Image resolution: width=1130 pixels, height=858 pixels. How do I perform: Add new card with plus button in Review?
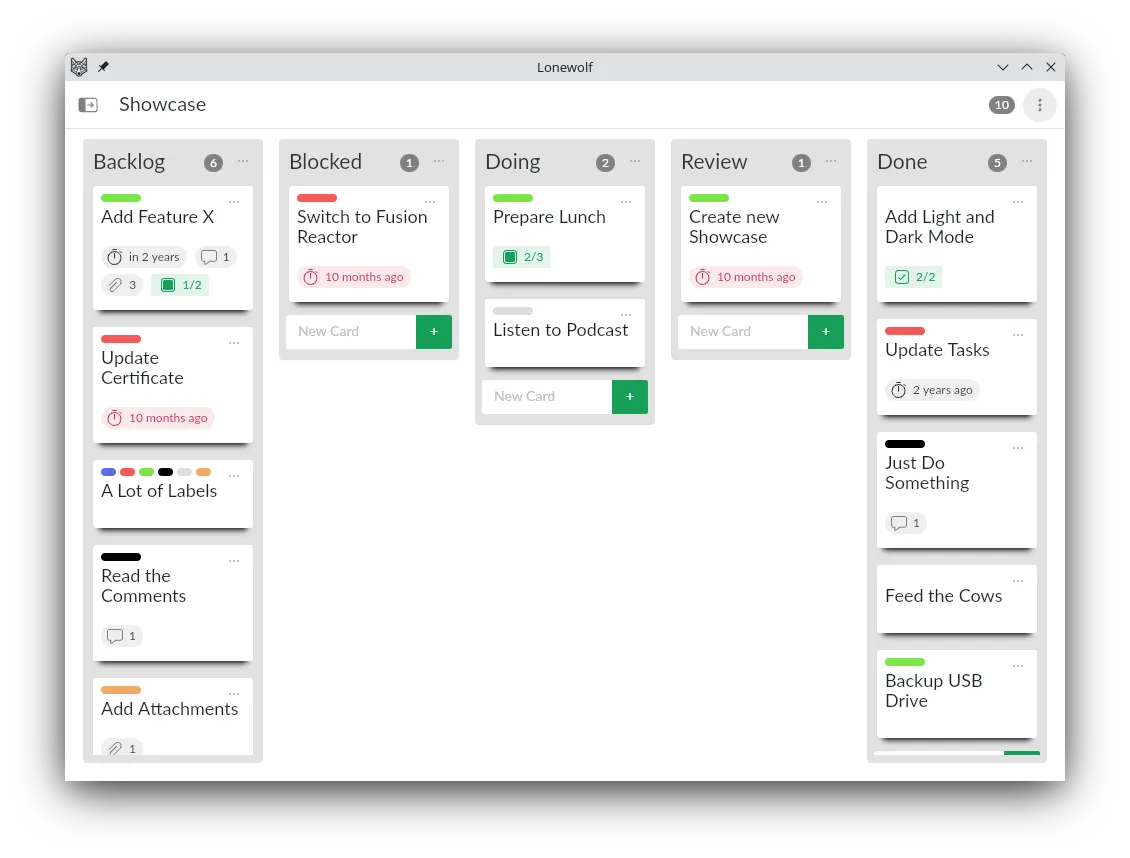click(826, 332)
